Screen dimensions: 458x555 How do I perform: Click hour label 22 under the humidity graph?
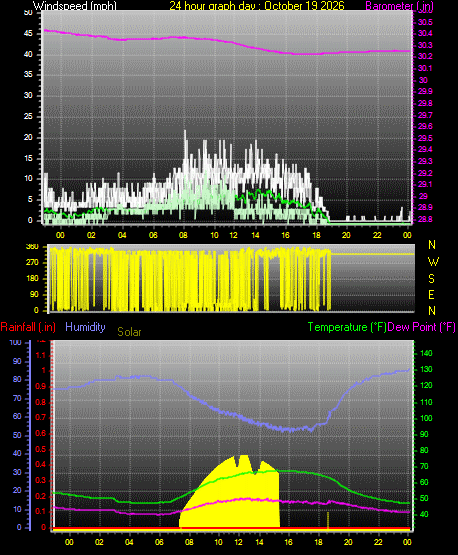pos(378,542)
